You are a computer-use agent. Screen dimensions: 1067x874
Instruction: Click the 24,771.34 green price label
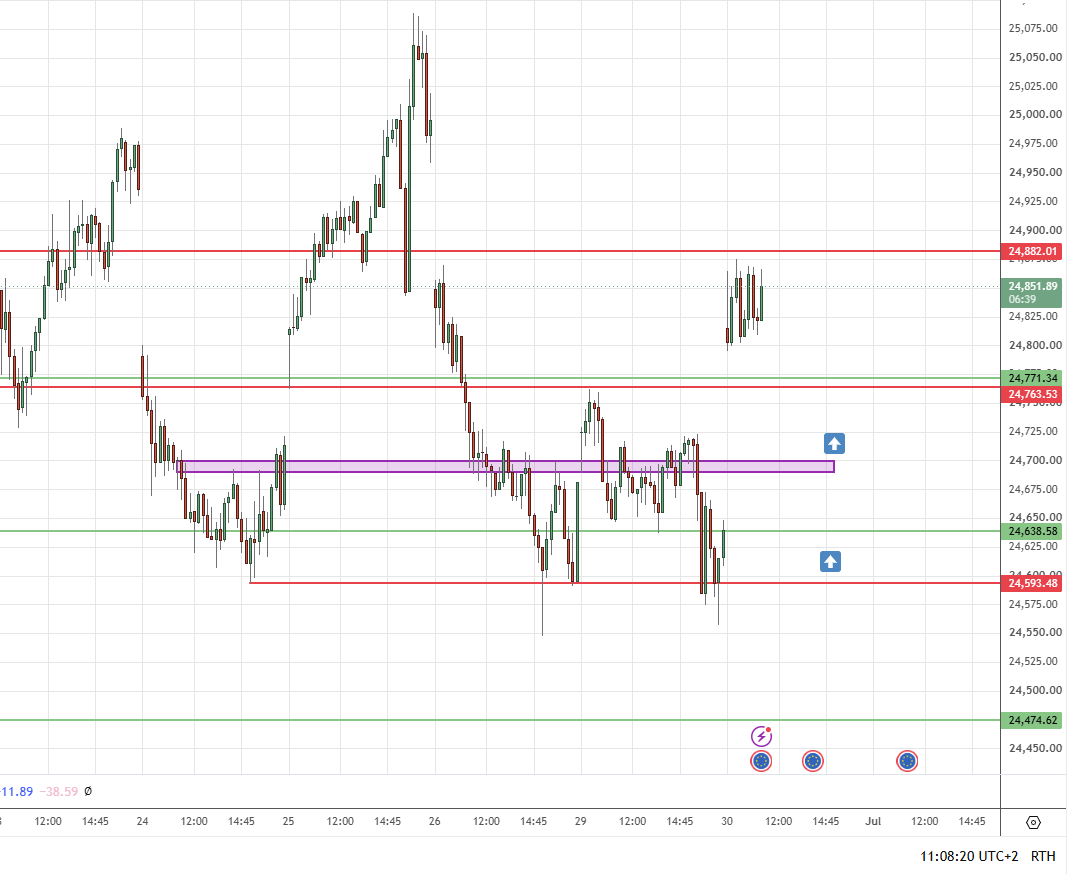[x=1032, y=378]
